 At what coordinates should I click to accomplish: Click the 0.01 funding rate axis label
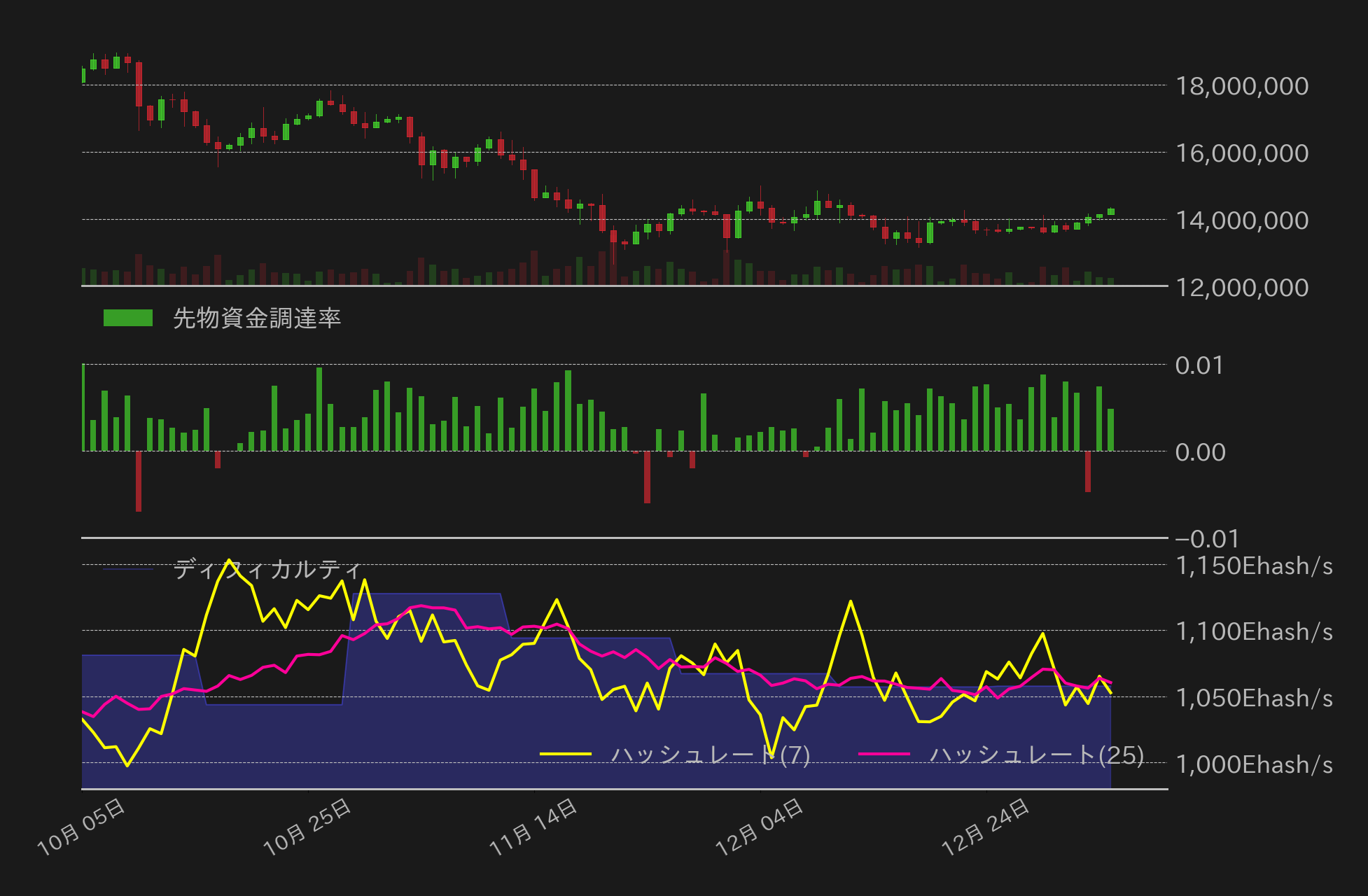tap(1199, 365)
